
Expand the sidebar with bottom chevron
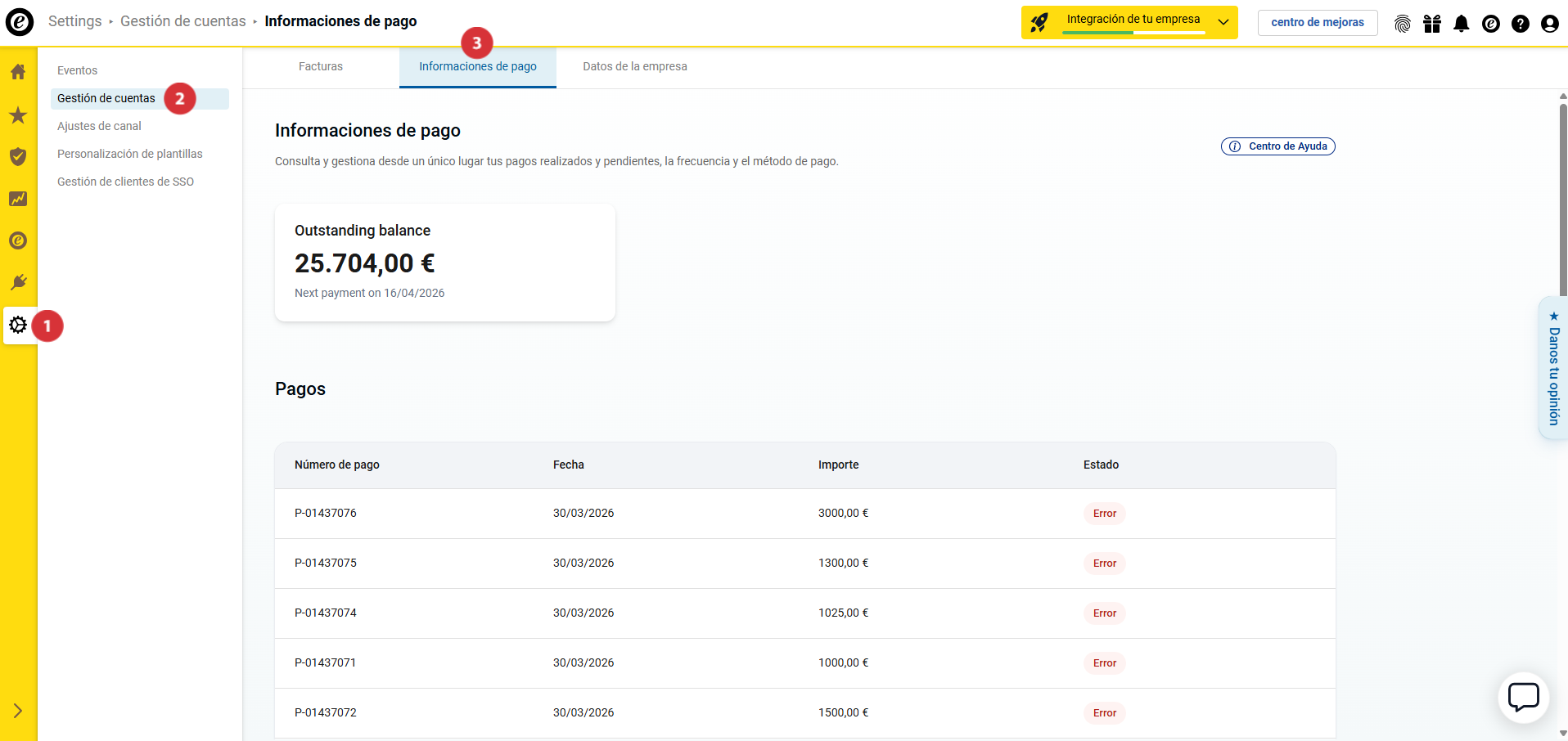[18, 711]
